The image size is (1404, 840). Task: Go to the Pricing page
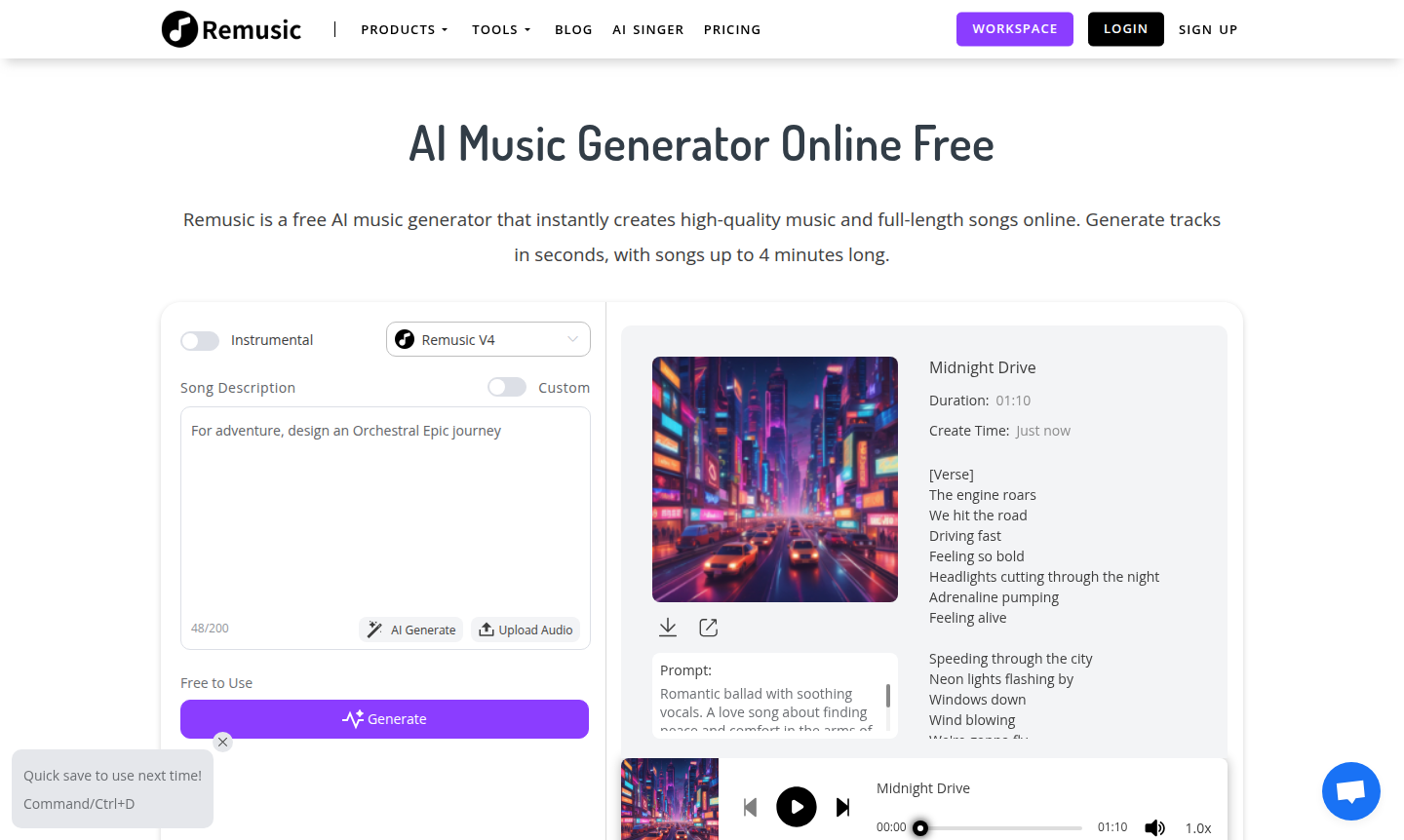tap(732, 29)
